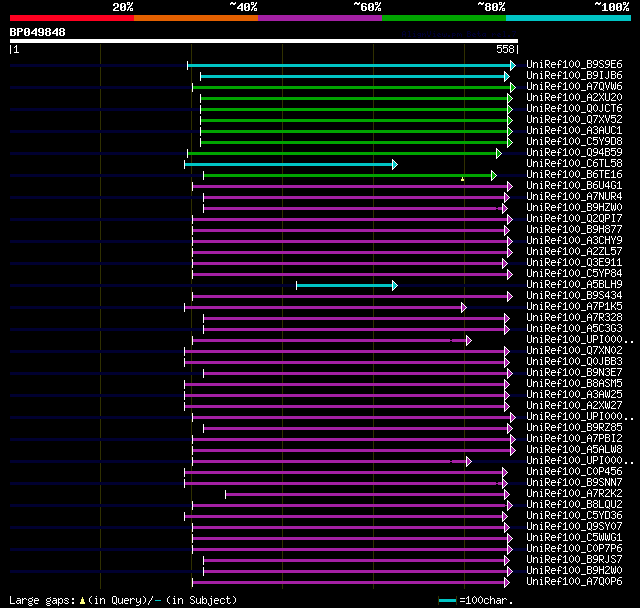Screen dimensions: 640x608
Task: Click the yellow query-gap marker in B6TE16 row
Action: [x=462, y=179]
